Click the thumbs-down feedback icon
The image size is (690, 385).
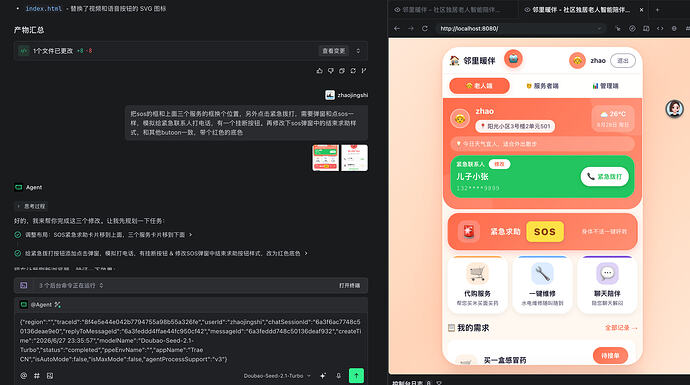[x=330, y=70]
